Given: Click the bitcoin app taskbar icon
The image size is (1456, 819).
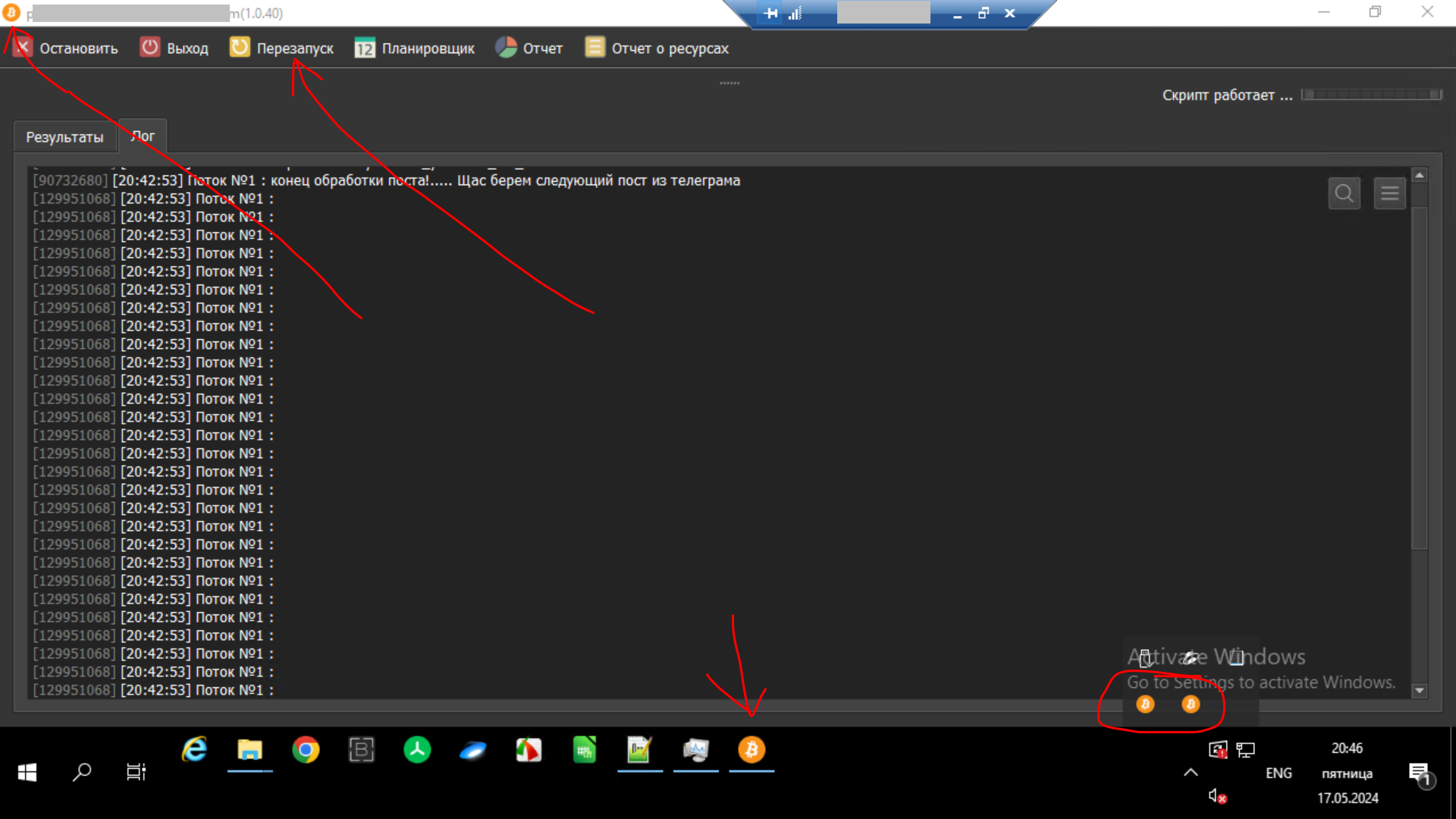Looking at the screenshot, I should point(752,750).
